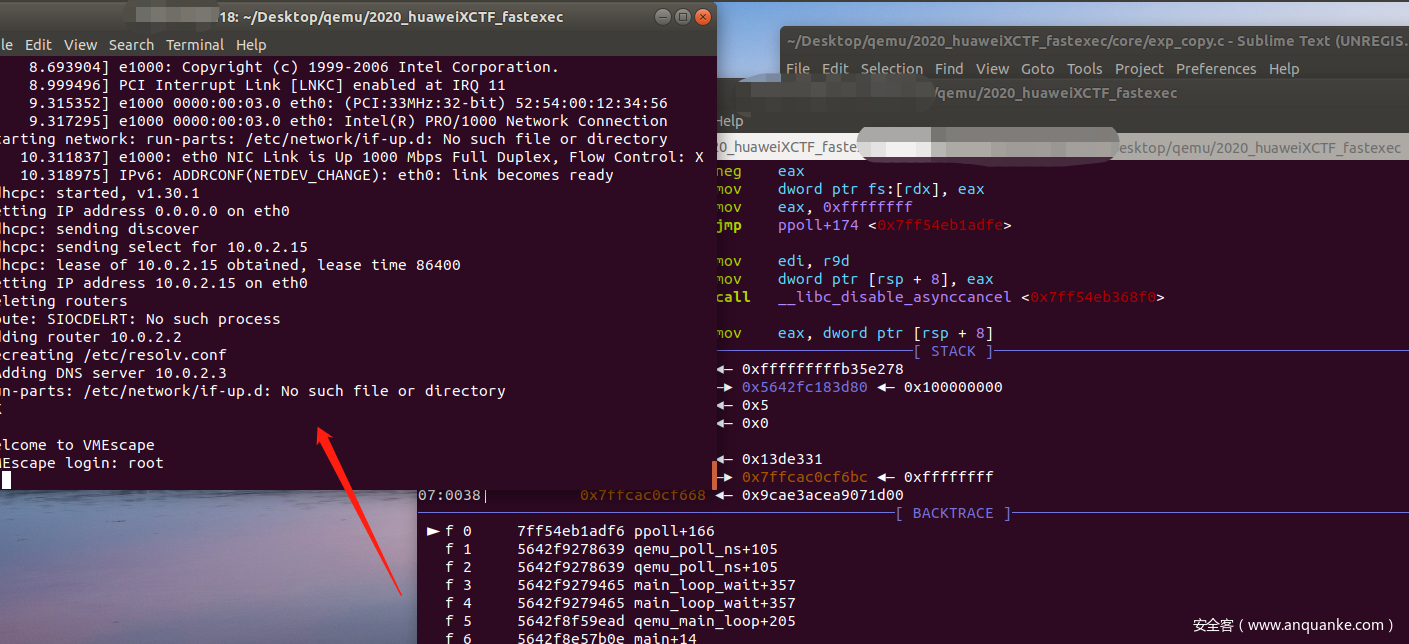Open Sublime Text's Tools menu
This screenshot has height=644, width=1409.
[1084, 69]
